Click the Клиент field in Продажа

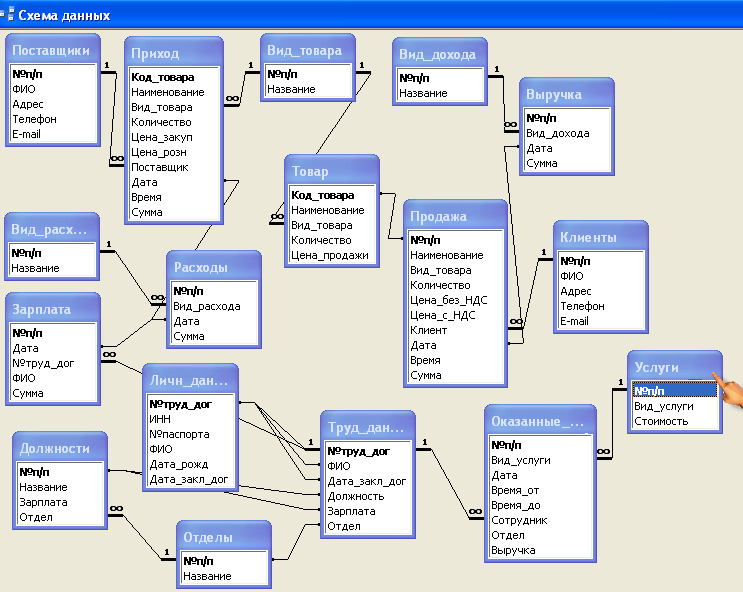click(455, 330)
